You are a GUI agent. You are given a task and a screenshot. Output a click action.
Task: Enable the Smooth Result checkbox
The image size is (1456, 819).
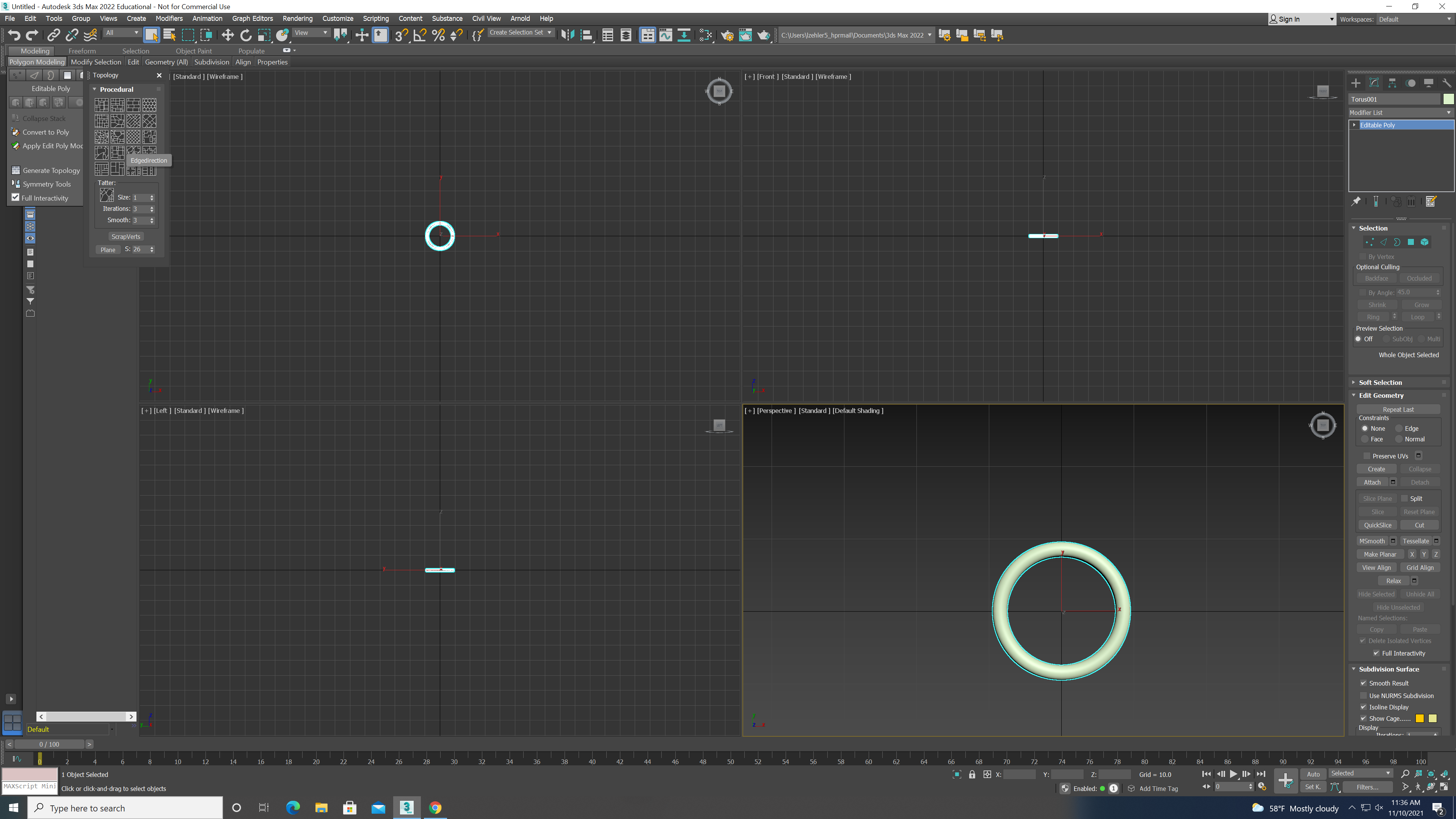click(1363, 683)
